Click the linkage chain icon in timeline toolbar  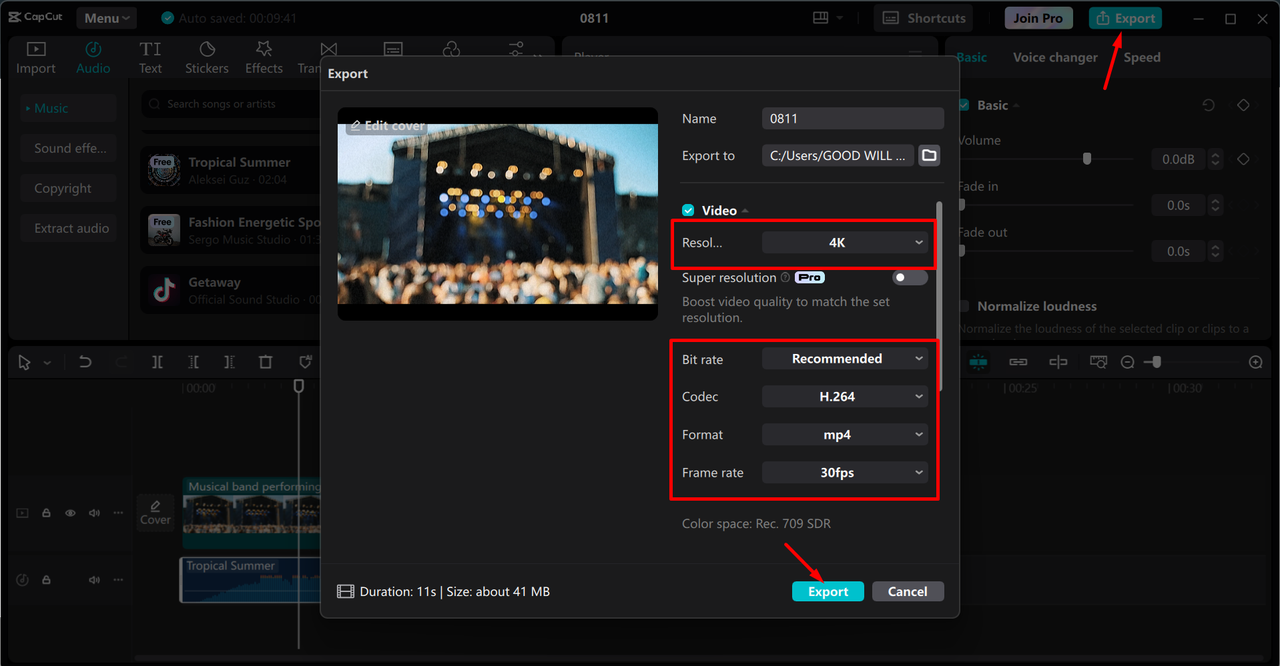(x=1018, y=362)
